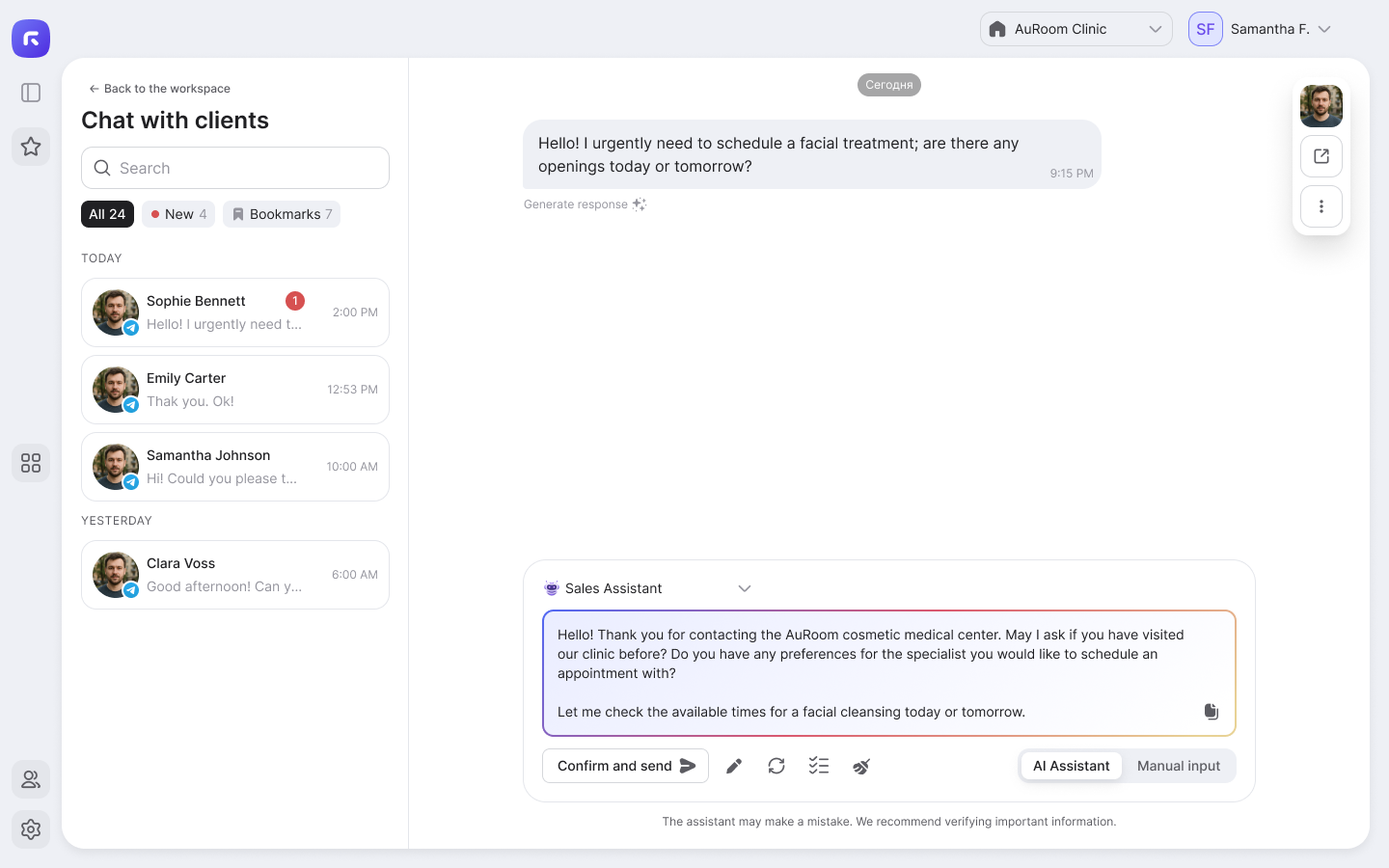1389x868 pixels.
Task: Click the assistant mistake disclaimer text
Action: click(889, 822)
